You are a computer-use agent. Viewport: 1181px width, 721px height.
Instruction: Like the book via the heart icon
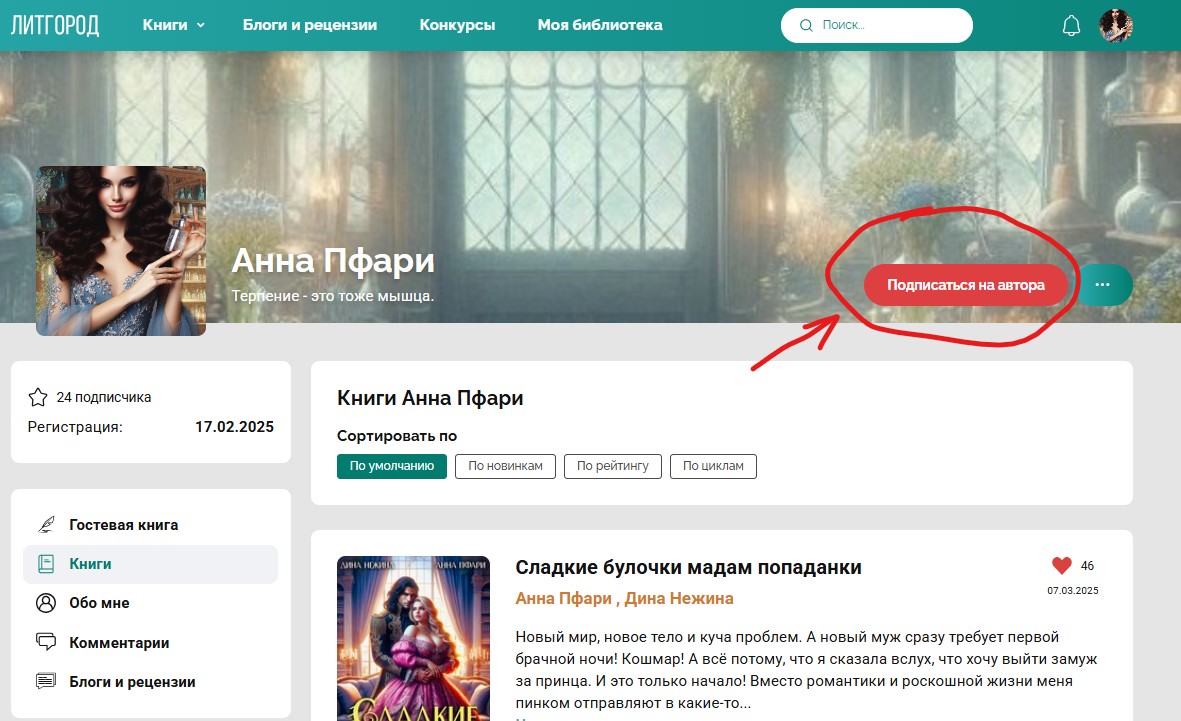(1061, 566)
